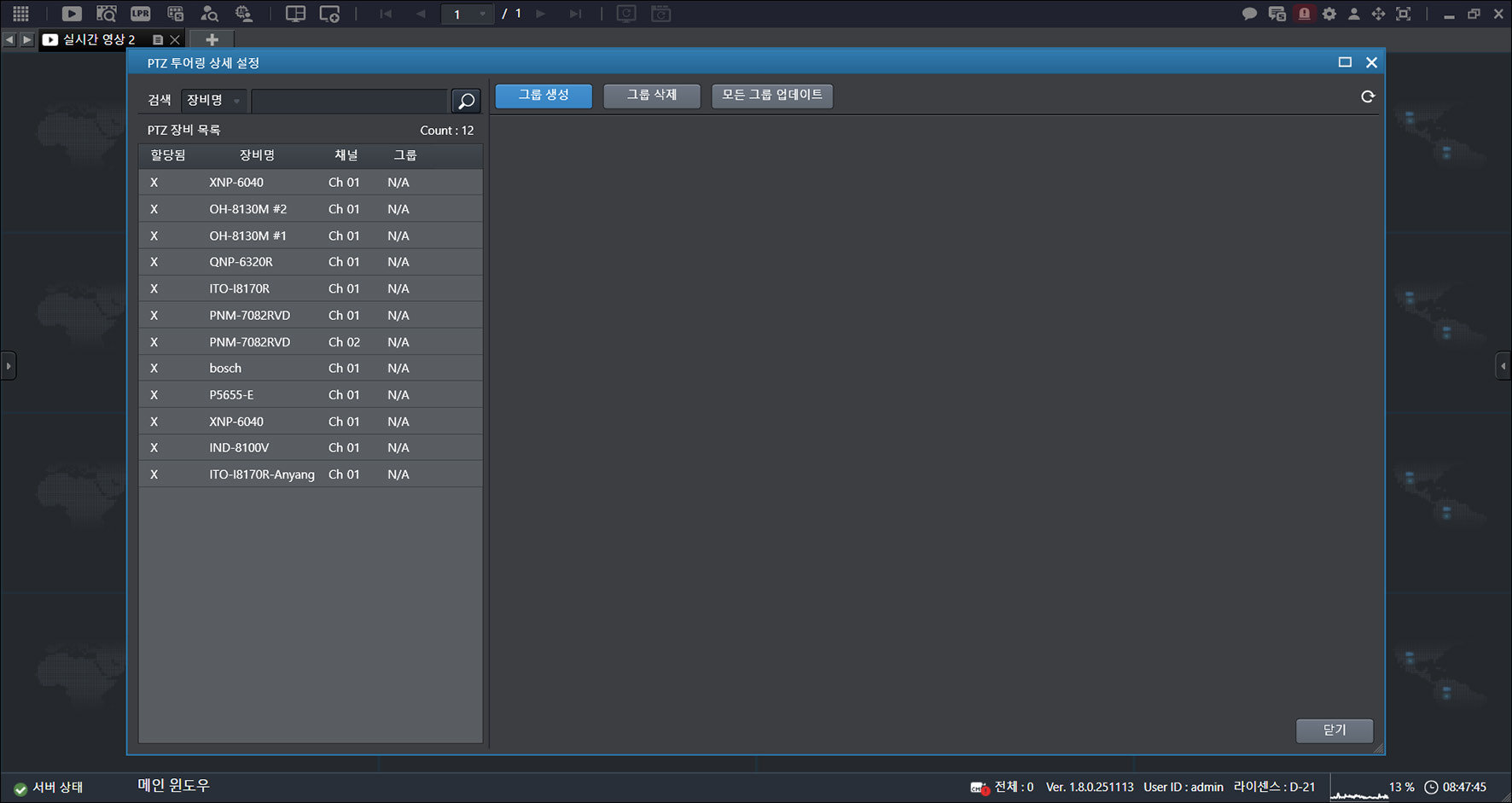
Task: Click the user account icon
Action: pos(1354,14)
